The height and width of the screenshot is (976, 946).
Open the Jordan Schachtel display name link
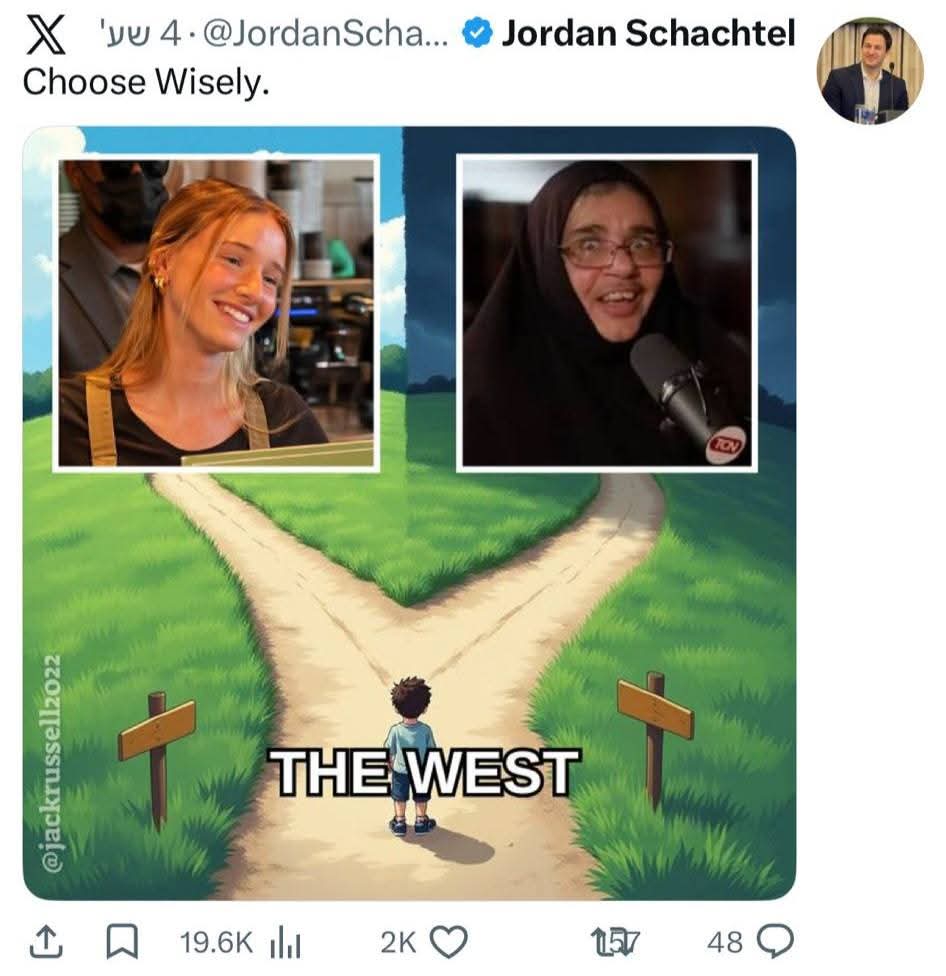(649, 33)
